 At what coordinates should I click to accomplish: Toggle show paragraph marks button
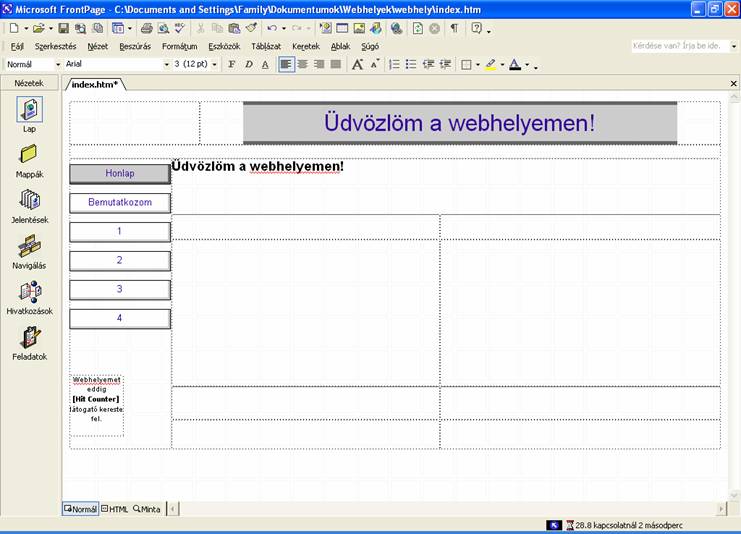pyautogui.click(x=454, y=28)
